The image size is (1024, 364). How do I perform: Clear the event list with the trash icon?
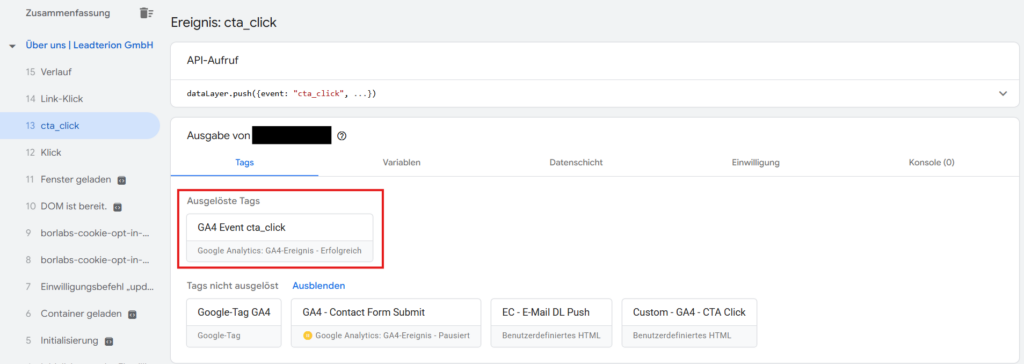click(x=146, y=12)
